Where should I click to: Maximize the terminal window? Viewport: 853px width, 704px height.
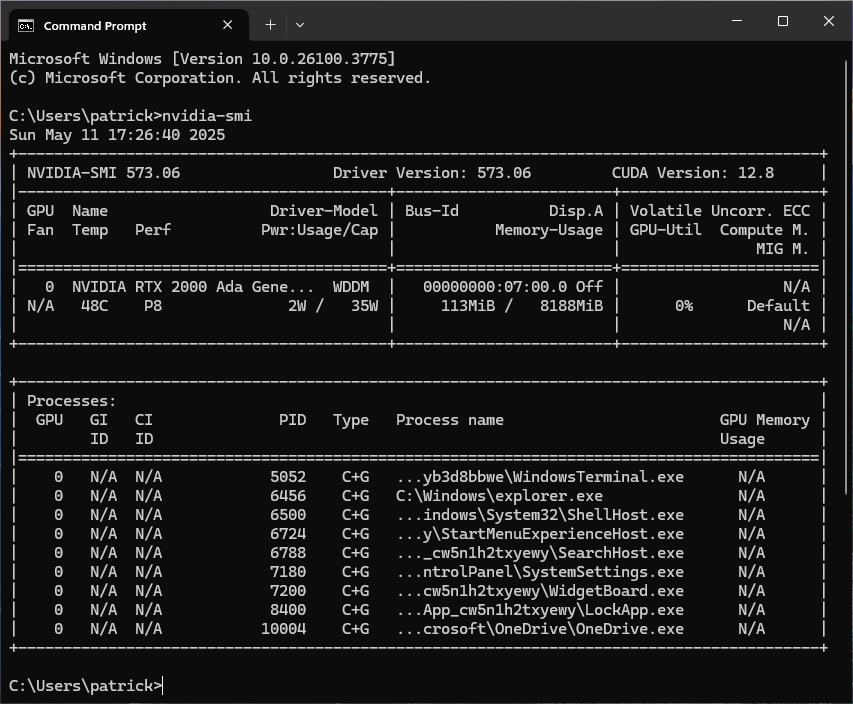783,21
